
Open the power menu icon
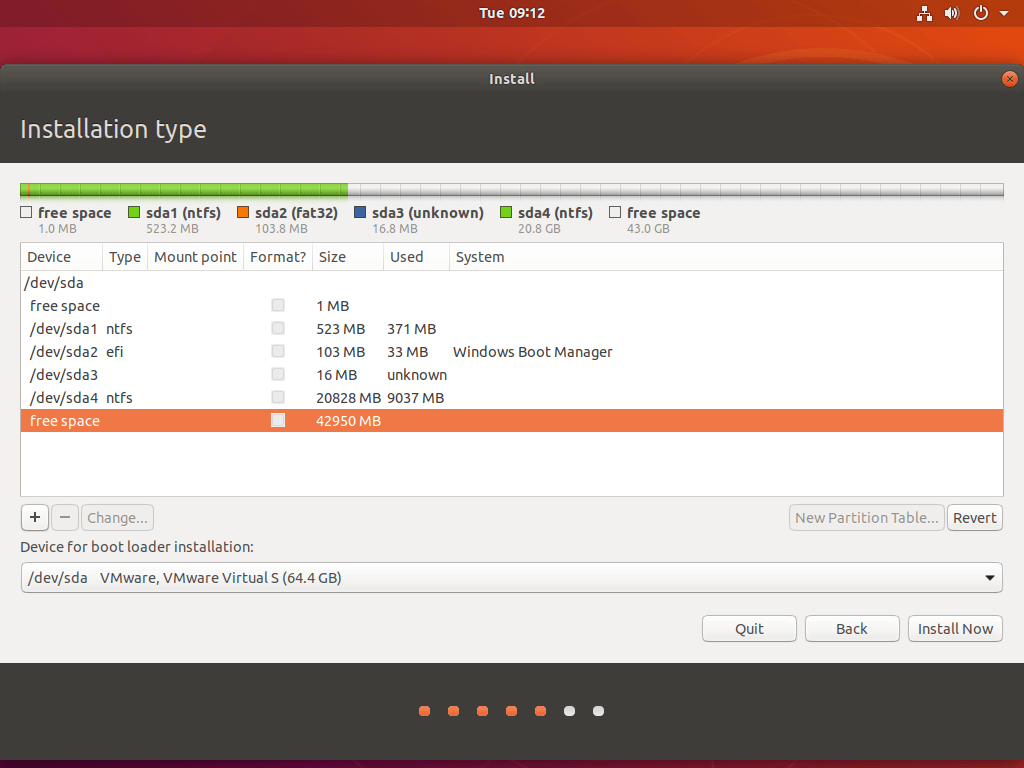pos(981,13)
